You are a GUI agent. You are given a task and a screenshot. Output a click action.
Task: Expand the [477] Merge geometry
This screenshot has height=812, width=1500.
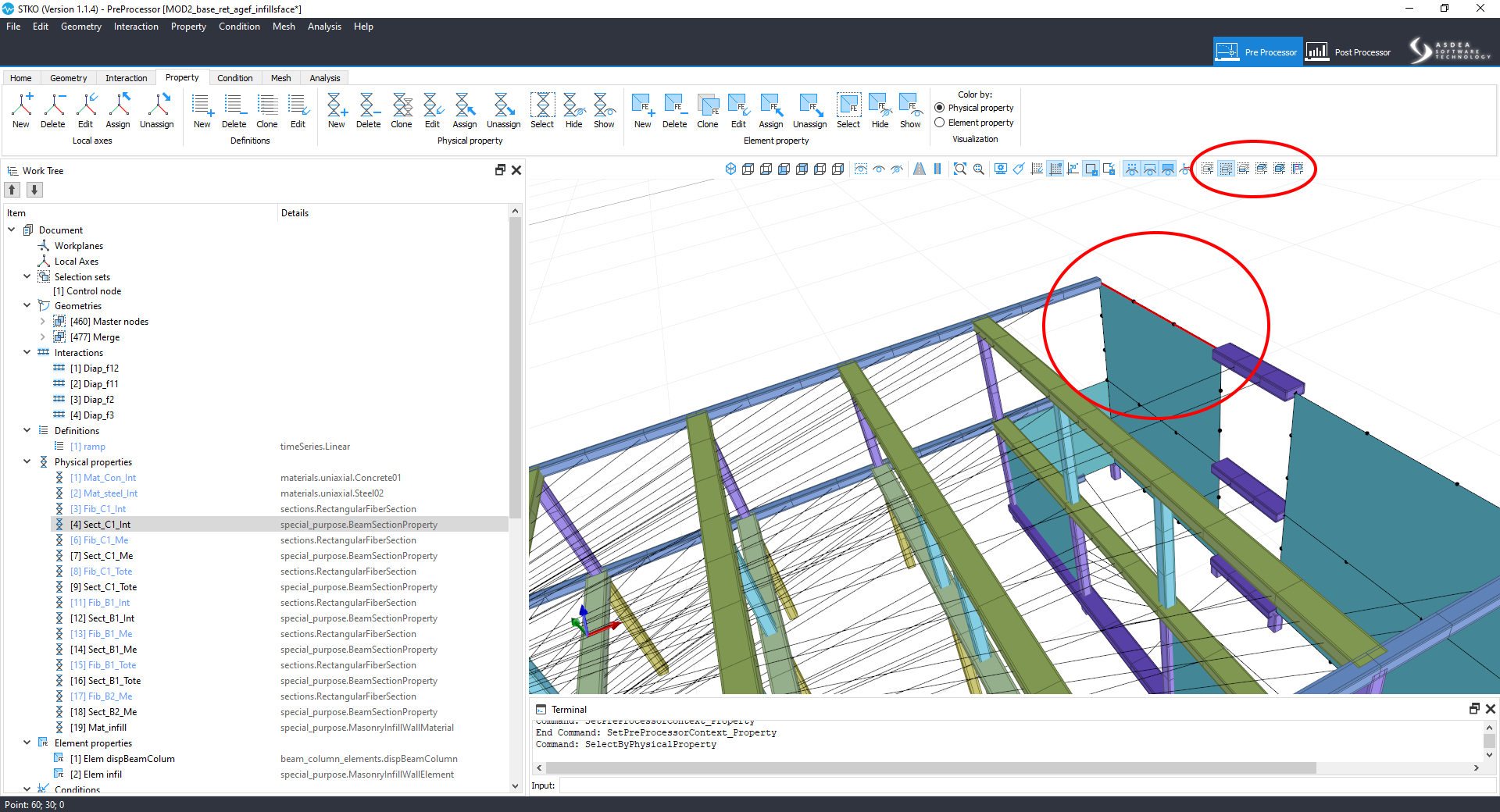pos(43,337)
